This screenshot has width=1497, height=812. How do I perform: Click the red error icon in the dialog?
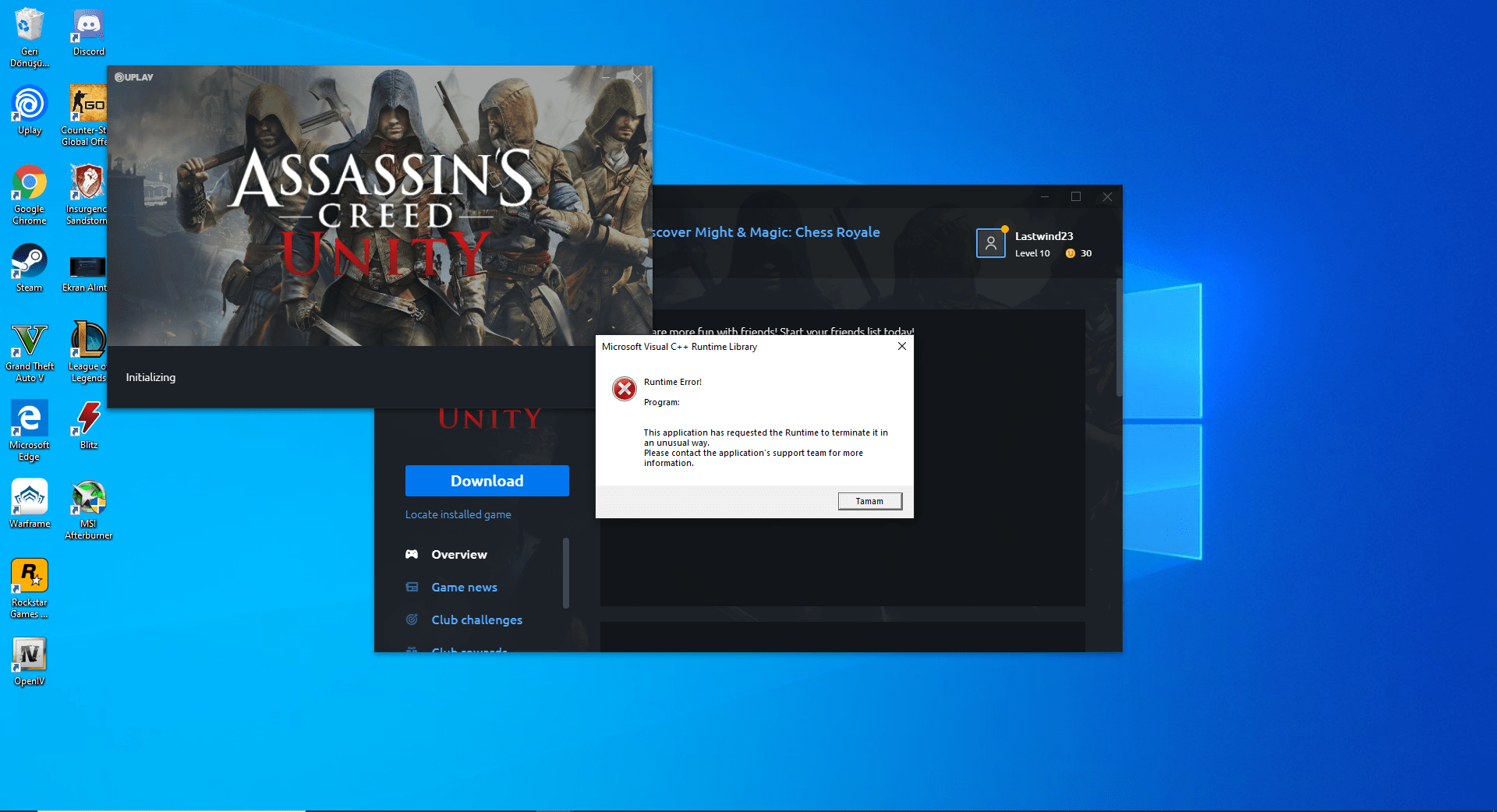point(625,388)
